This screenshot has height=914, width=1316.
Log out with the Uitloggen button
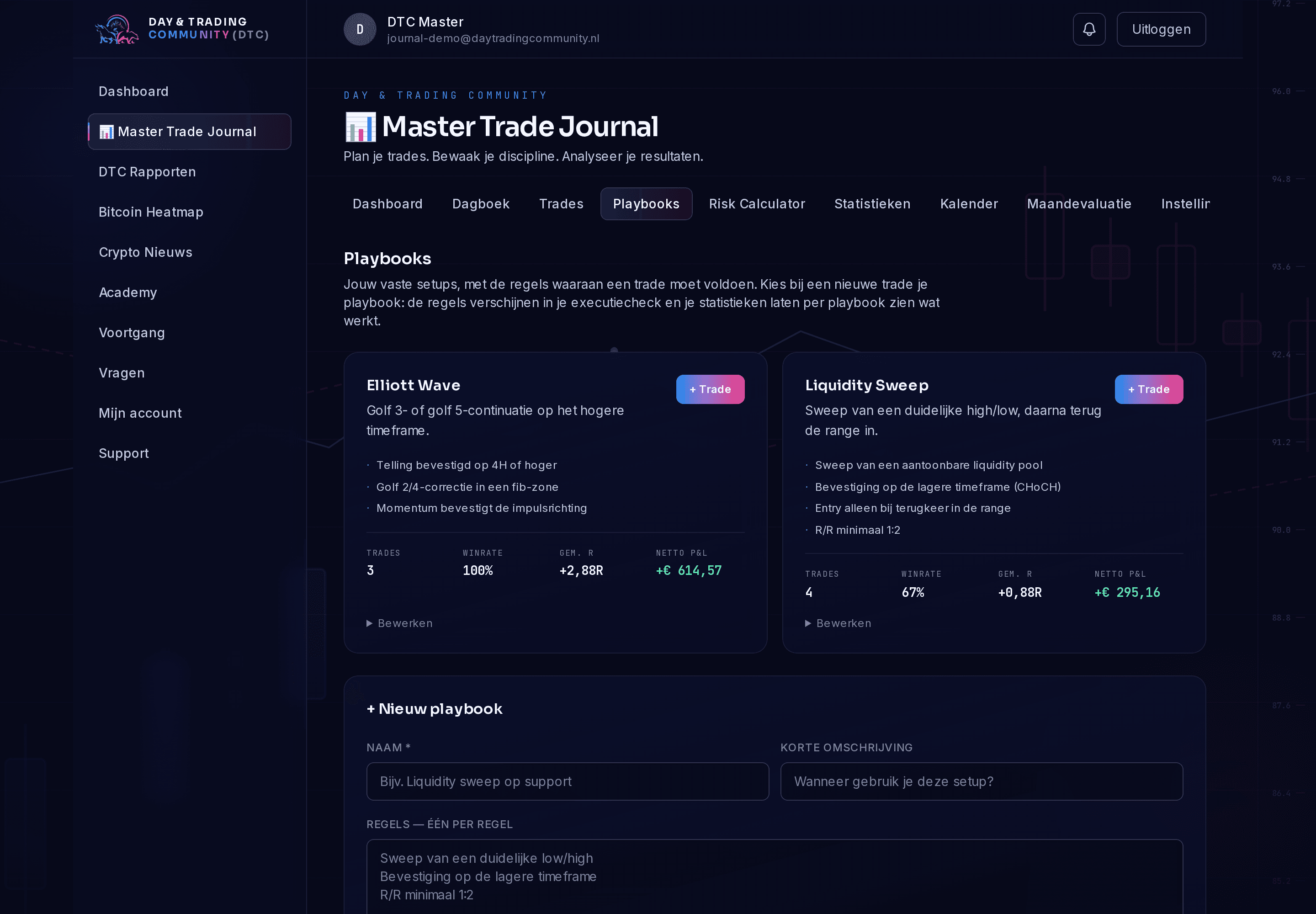coord(1161,29)
